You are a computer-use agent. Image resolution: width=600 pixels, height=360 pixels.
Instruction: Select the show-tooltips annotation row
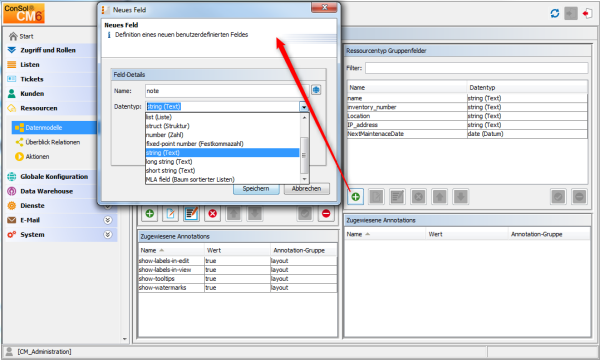pyautogui.click(x=238, y=279)
